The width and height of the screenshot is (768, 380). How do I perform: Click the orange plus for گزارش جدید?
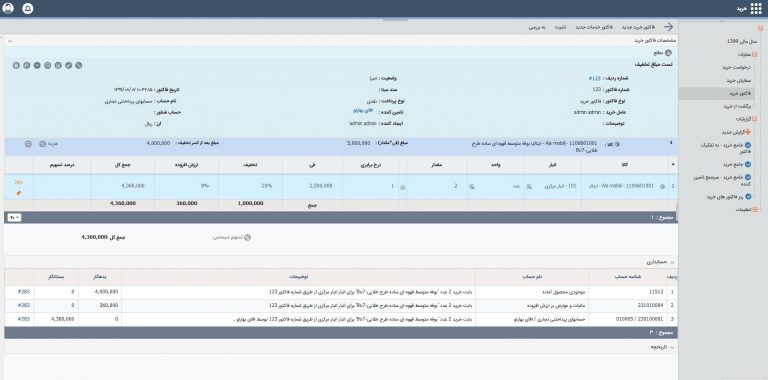[x=747, y=132]
